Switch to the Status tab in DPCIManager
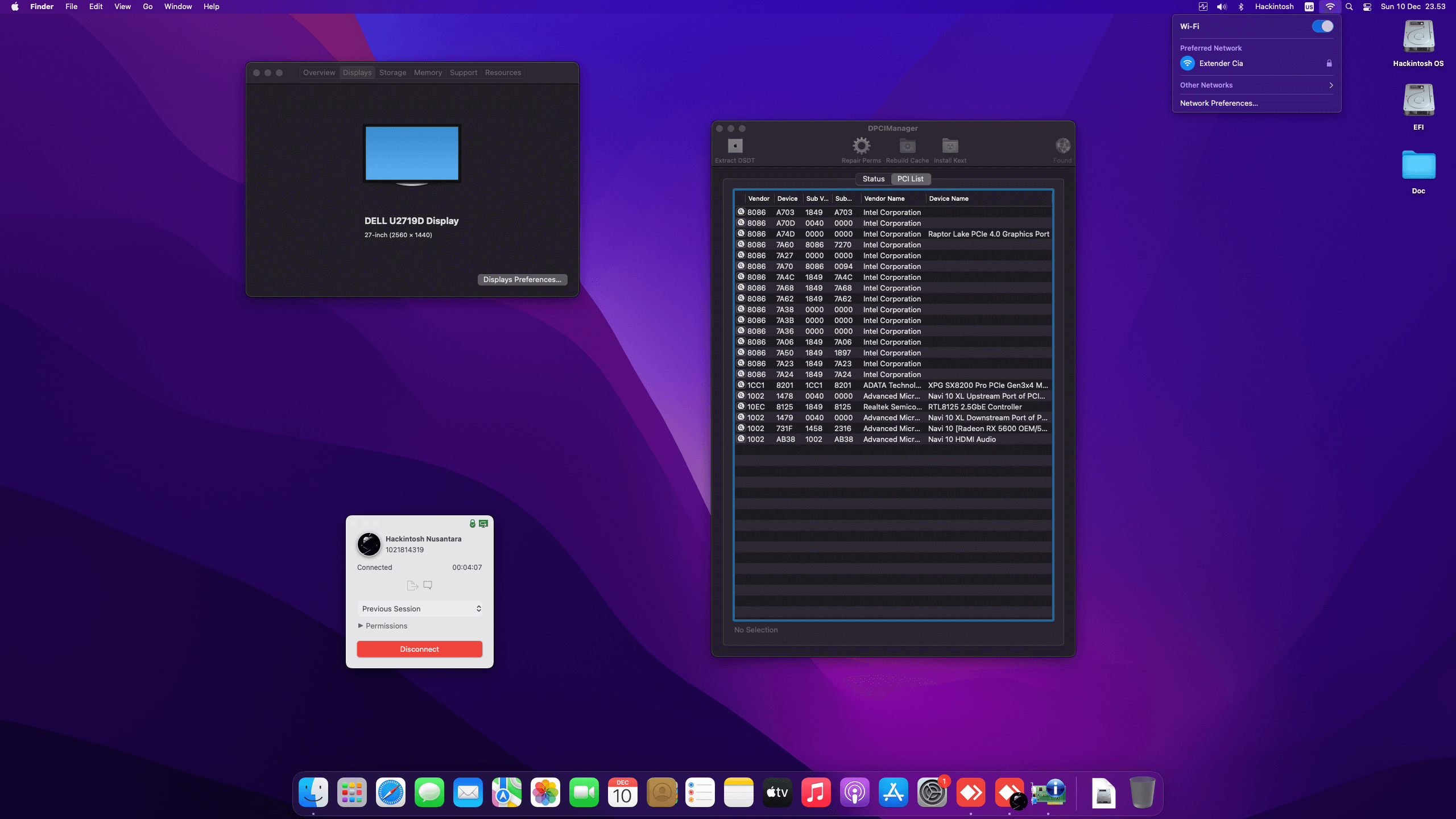 [x=874, y=179]
